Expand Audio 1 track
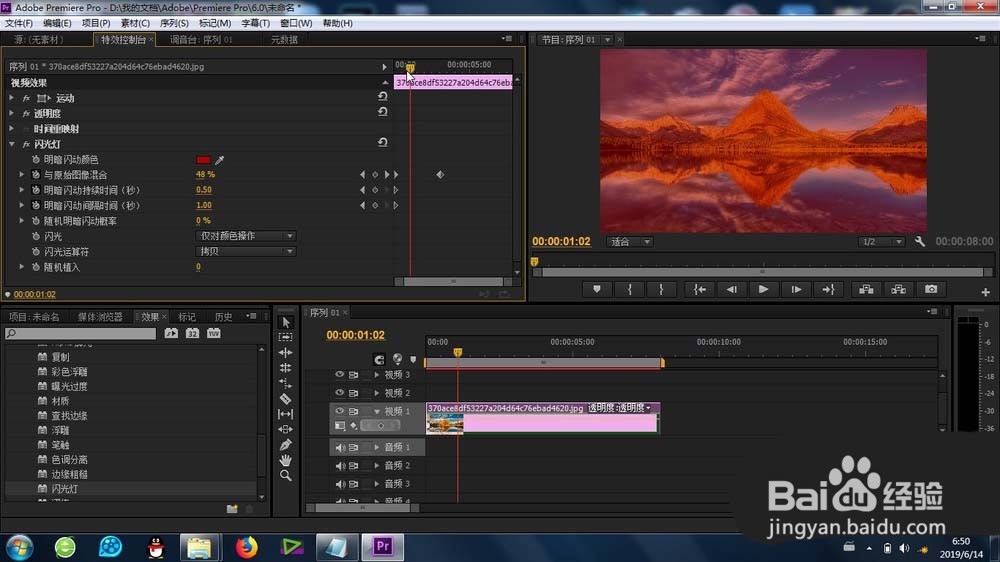The height and width of the screenshot is (562, 1000). point(376,447)
